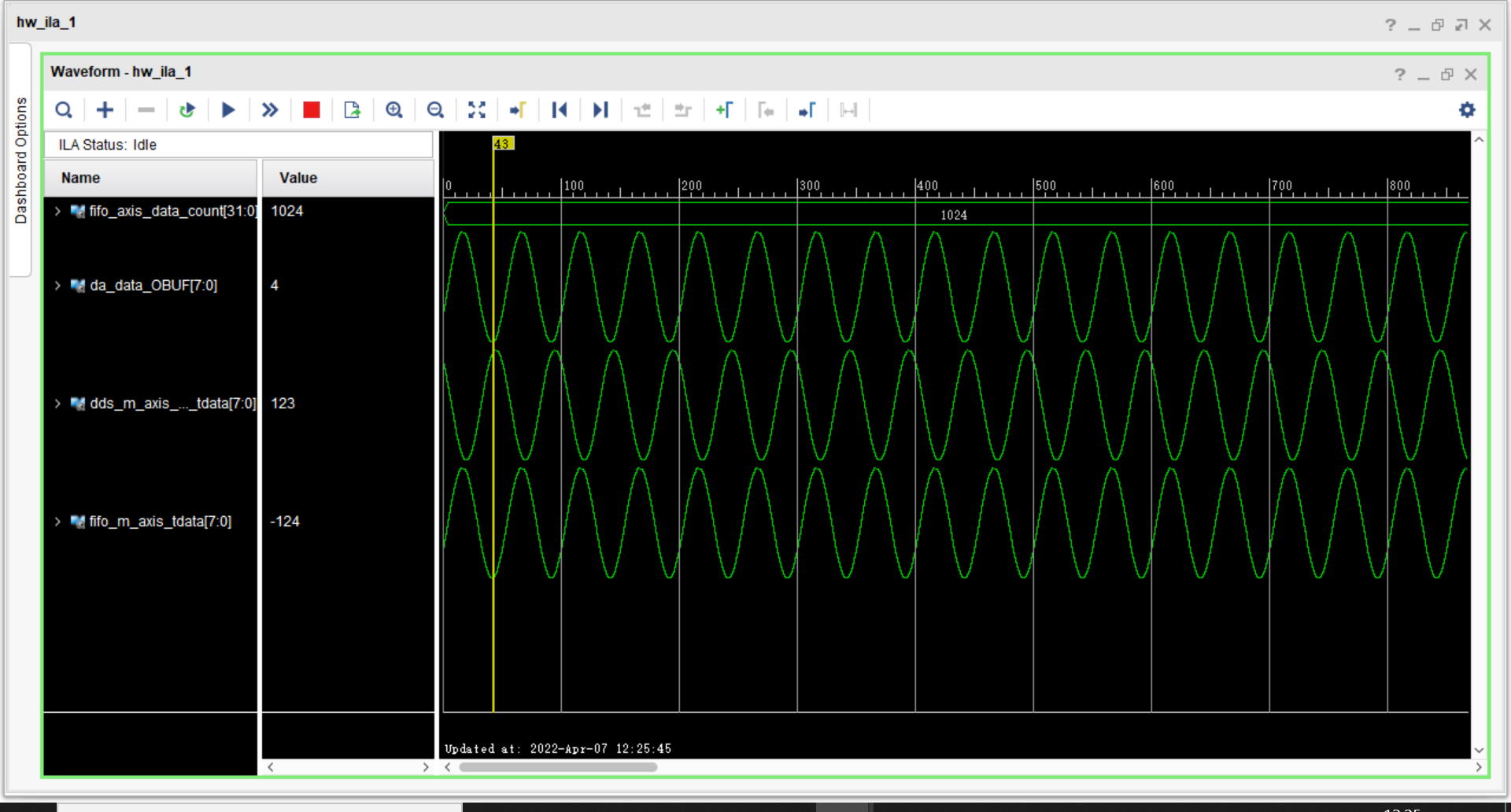This screenshot has width=1511, height=812.
Task: Click the ILA Status Idle field
Action: [x=238, y=145]
